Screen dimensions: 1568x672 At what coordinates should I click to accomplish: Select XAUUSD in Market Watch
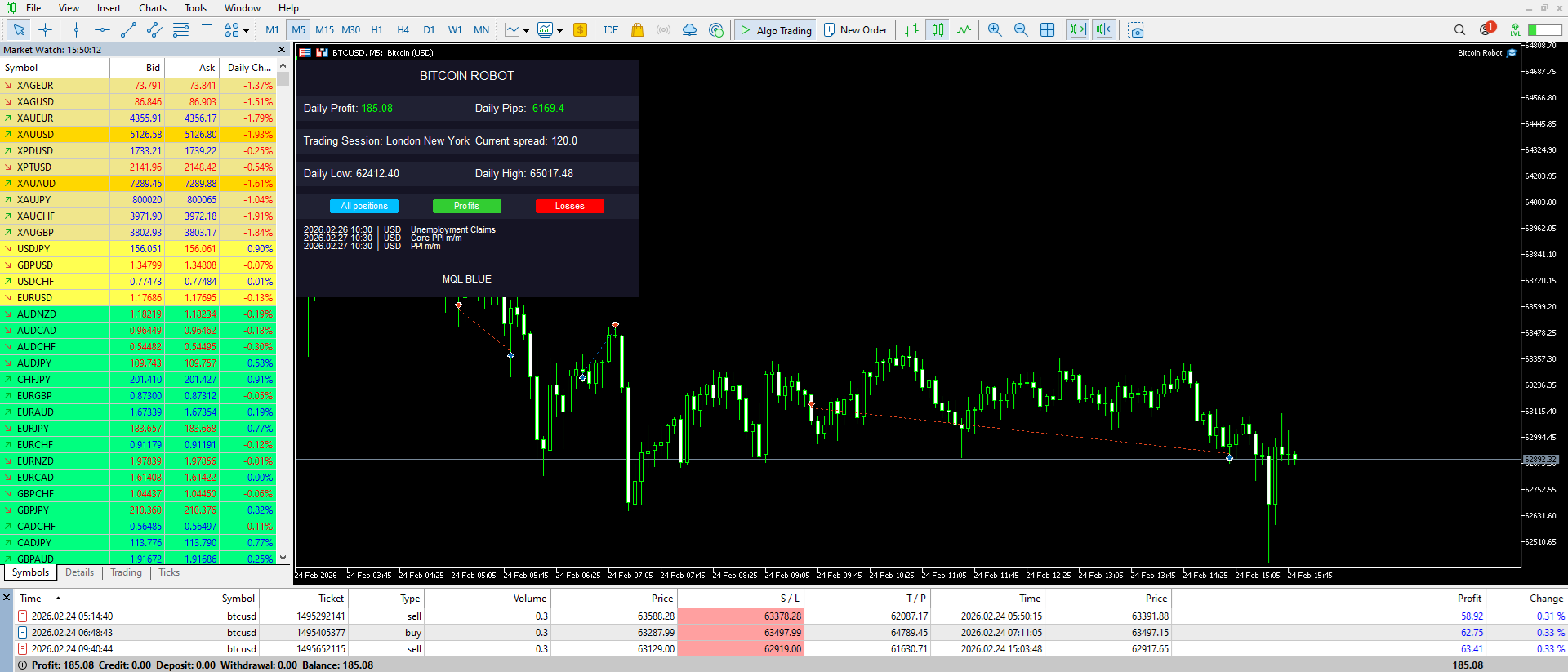click(138, 135)
